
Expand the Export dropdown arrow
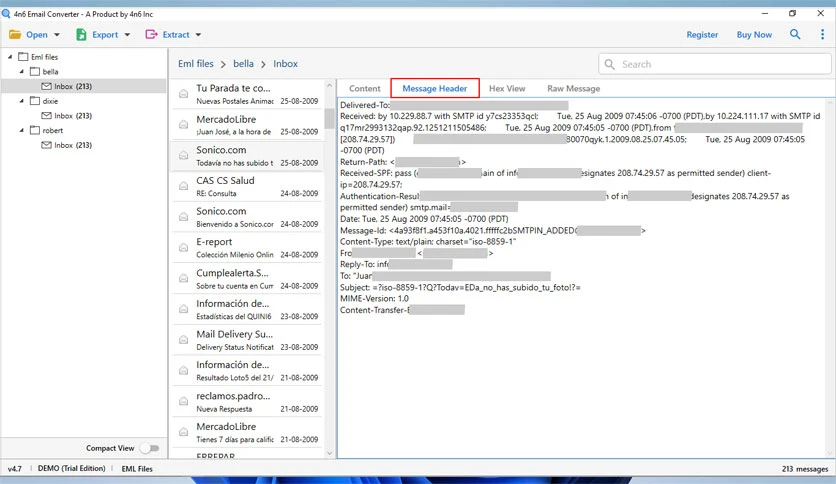127,35
